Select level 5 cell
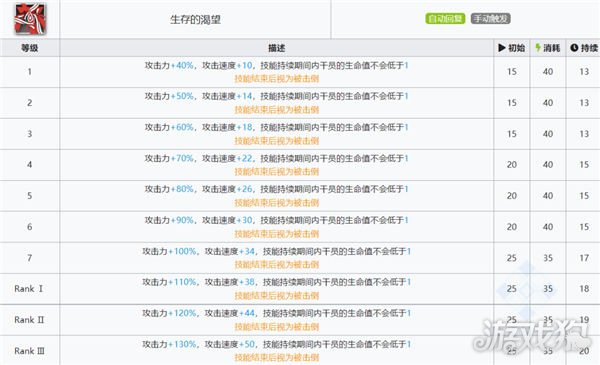 (29, 196)
